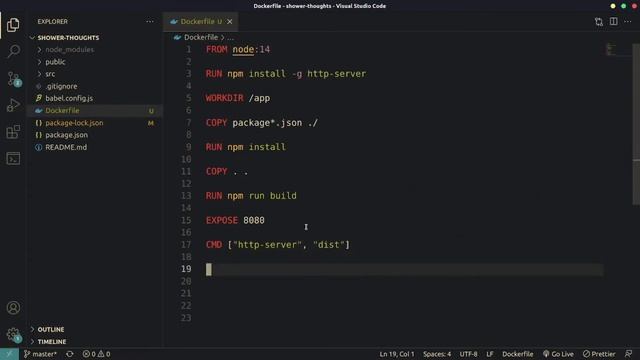Open editor more actions ellipsis
The width and height of the screenshot is (640, 360).
point(628,22)
